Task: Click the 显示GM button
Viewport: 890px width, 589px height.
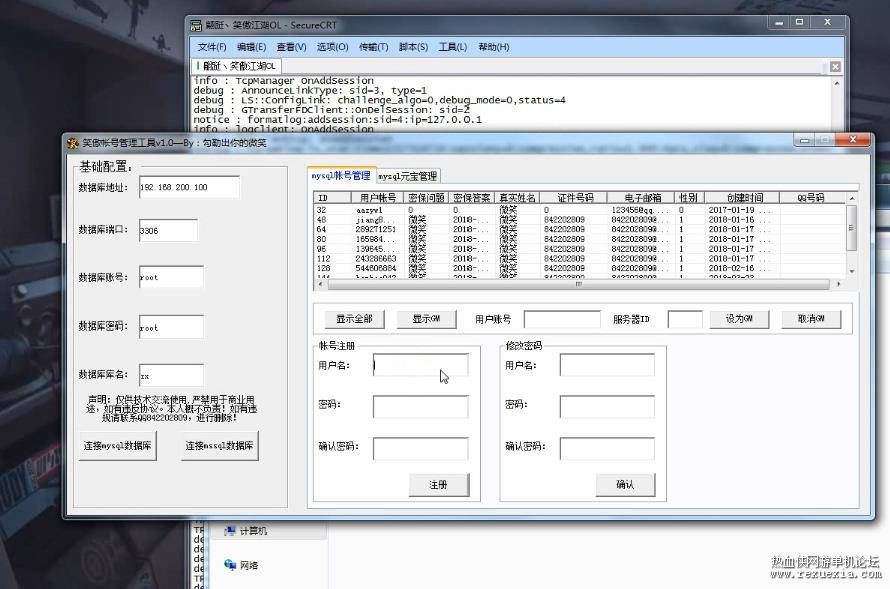Action: pos(426,319)
